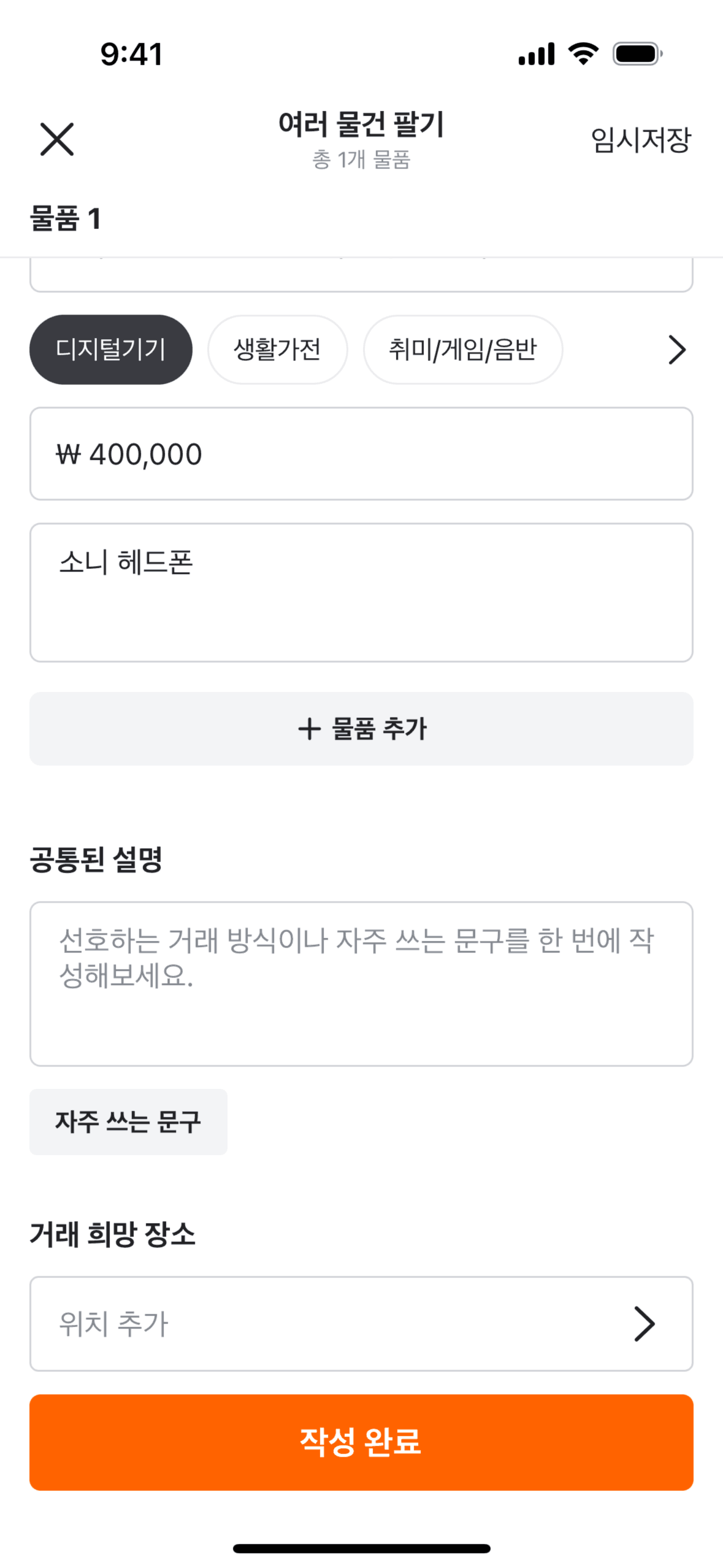This screenshot has width=723, height=1568.
Task: Tap the cellular signal bars icon
Action: (x=537, y=54)
